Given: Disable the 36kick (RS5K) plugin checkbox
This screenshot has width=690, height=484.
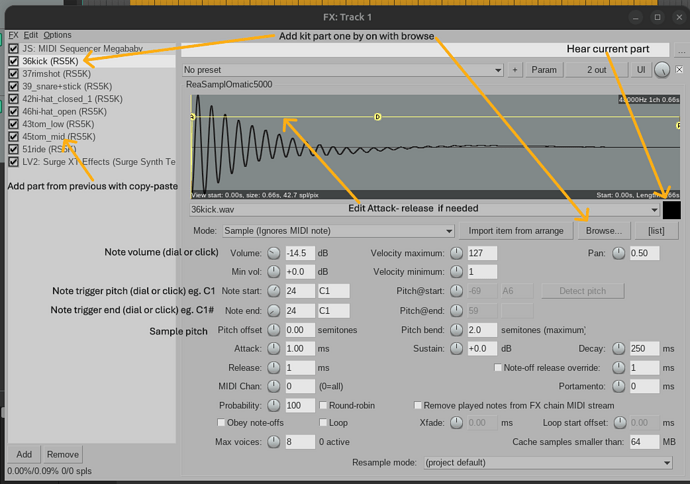Looking at the screenshot, I should [13, 61].
